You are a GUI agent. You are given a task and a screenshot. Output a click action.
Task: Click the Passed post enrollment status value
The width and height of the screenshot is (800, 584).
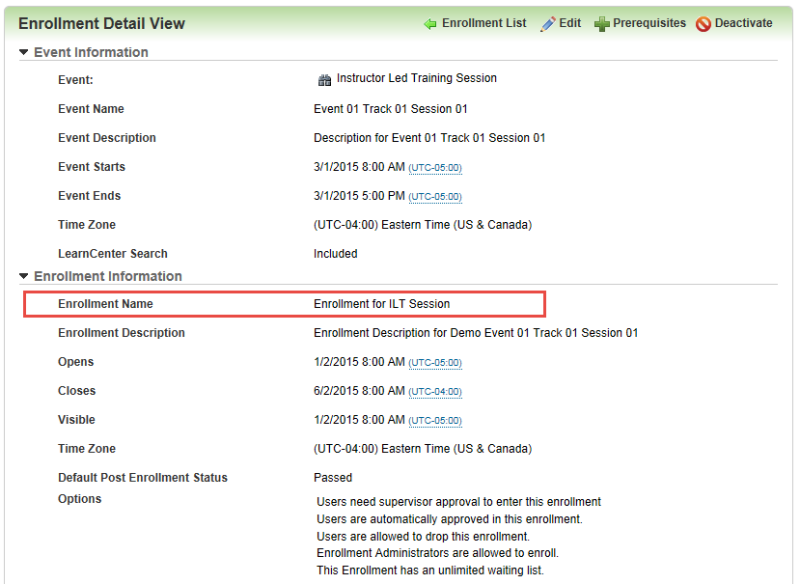pyautogui.click(x=333, y=478)
